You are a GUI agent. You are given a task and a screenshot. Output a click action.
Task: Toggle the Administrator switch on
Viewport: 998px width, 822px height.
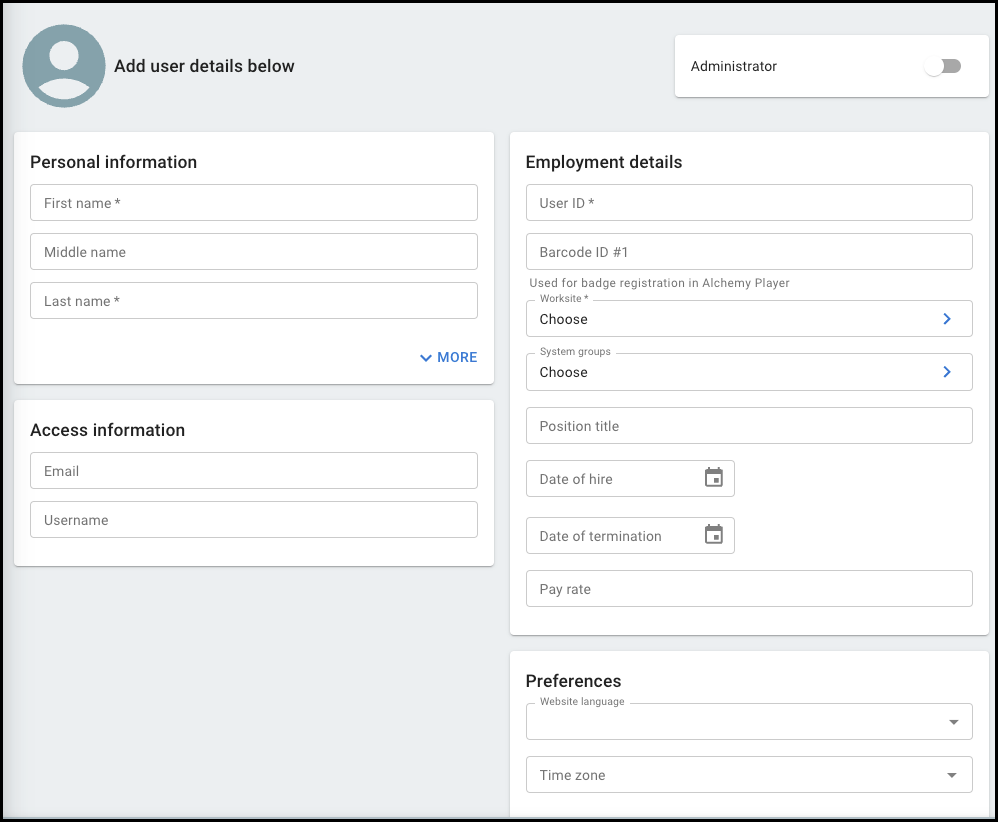click(942, 66)
